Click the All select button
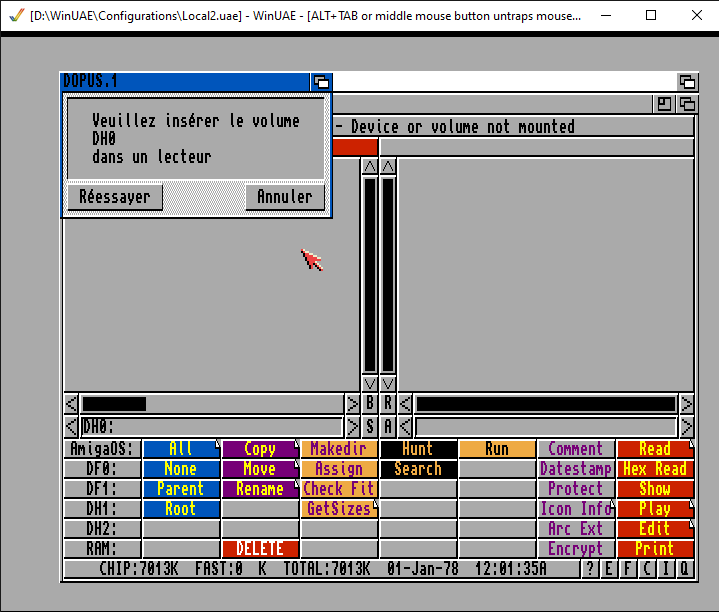Image resolution: width=719 pixels, height=612 pixels. click(x=181, y=449)
